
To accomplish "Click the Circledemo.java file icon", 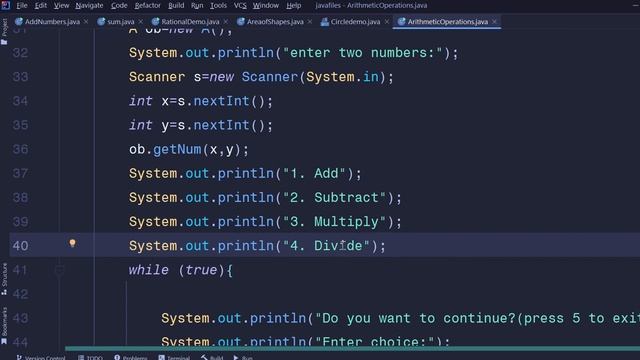I will [x=324, y=22].
